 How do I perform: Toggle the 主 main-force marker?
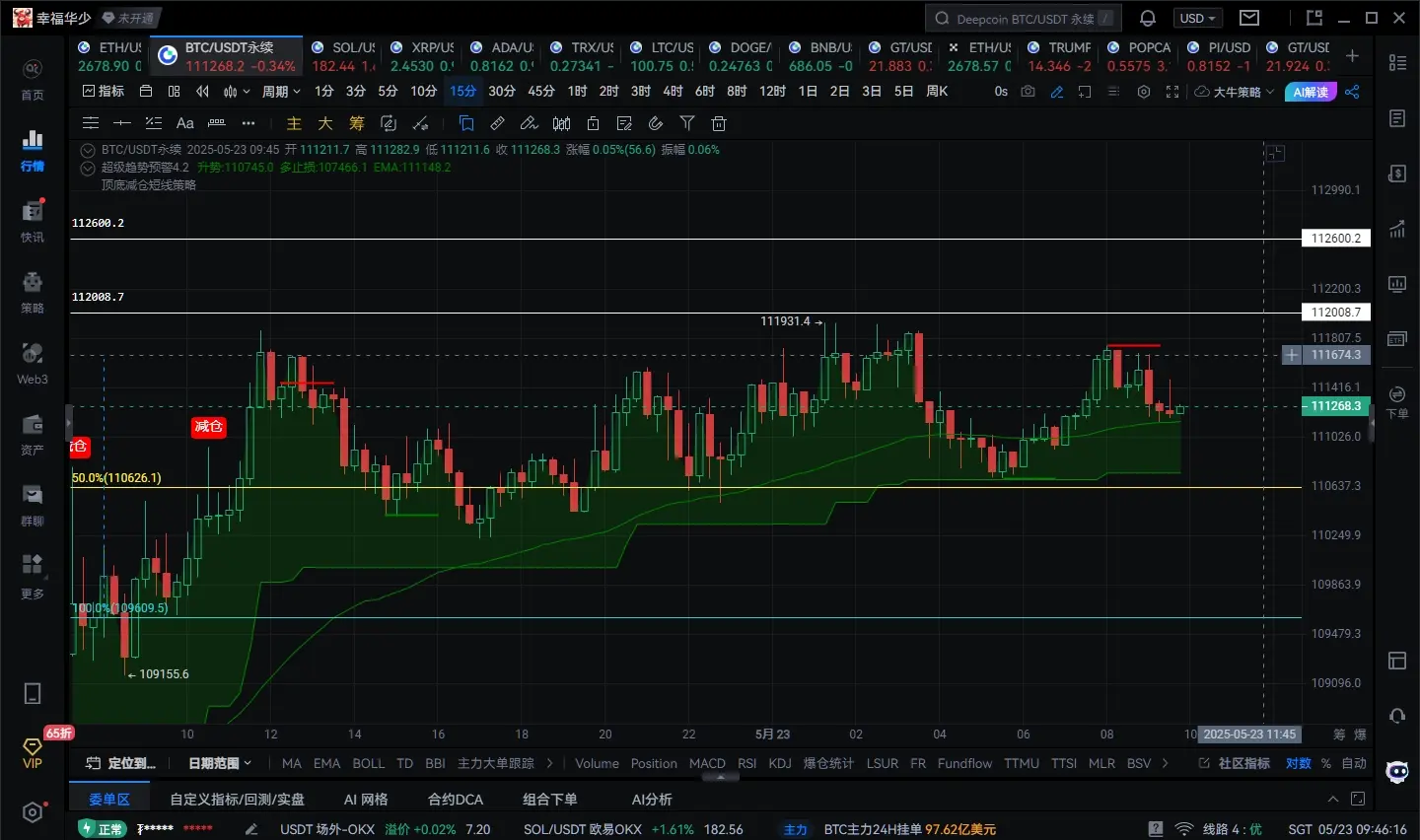coord(294,123)
